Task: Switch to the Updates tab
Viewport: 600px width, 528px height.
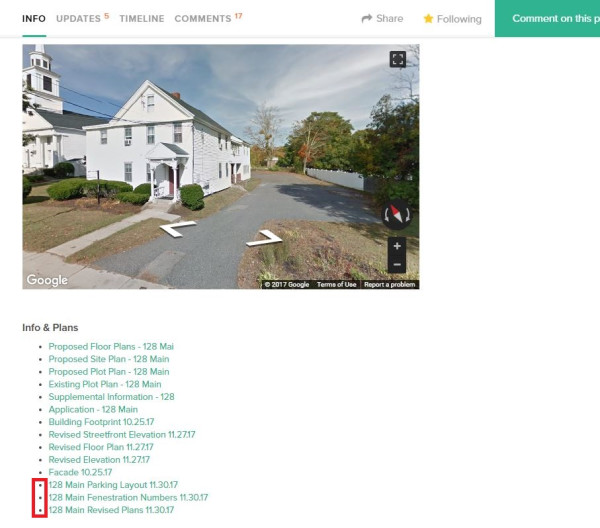Action: (78, 19)
